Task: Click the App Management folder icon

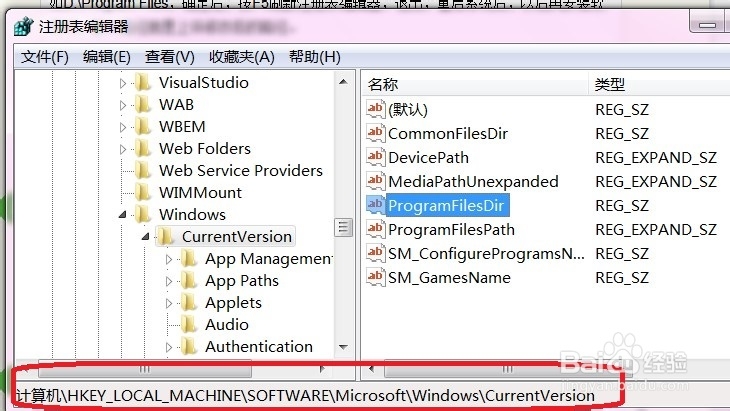Action: (189, 258)
